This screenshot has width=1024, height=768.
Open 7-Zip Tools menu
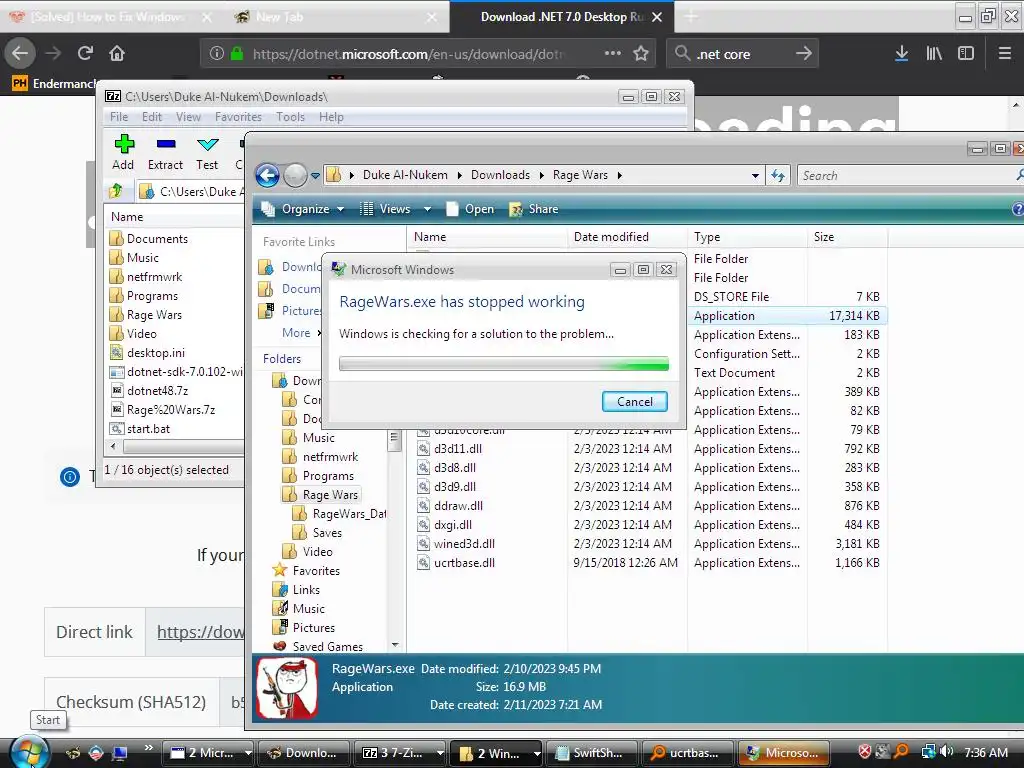click(290, 117)
